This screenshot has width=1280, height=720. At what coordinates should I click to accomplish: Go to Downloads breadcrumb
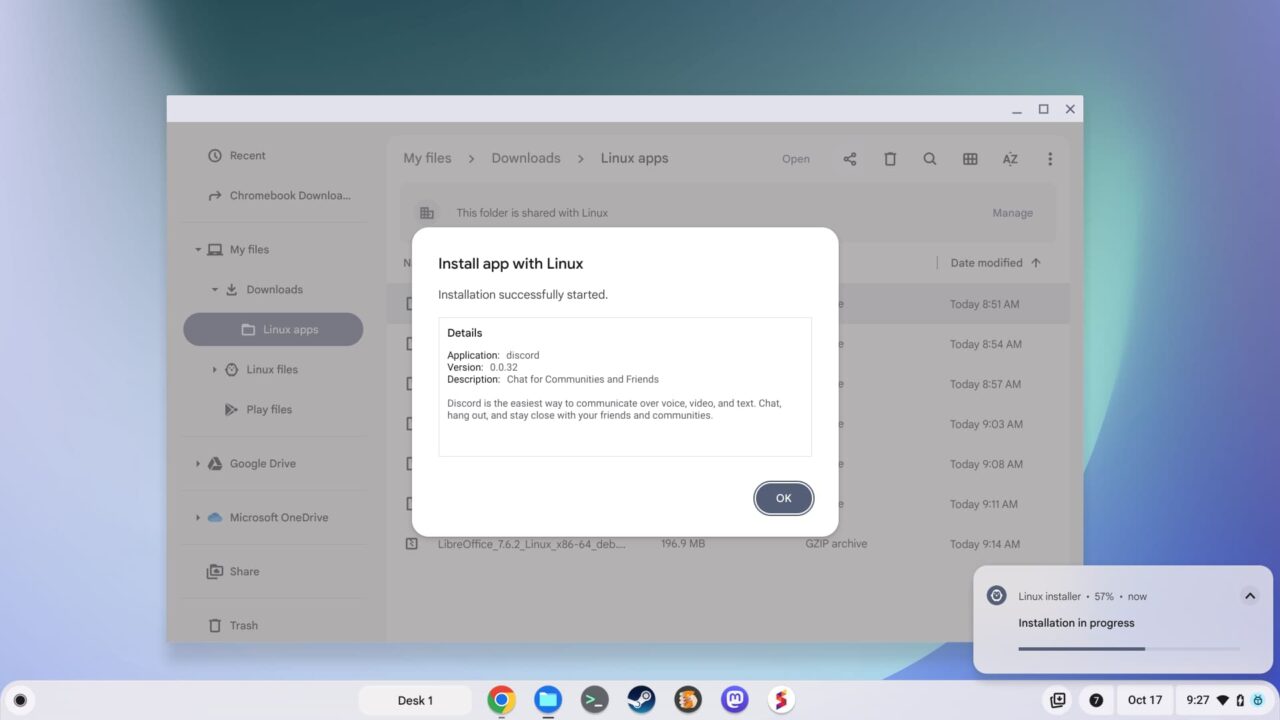click(526, 158)
